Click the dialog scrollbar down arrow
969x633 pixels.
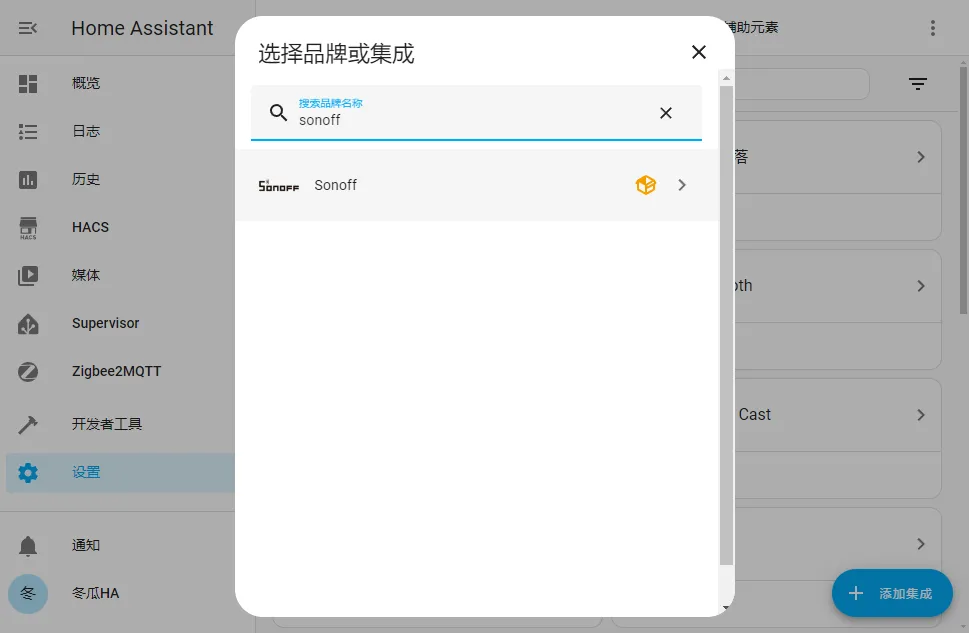pos(726,608)
